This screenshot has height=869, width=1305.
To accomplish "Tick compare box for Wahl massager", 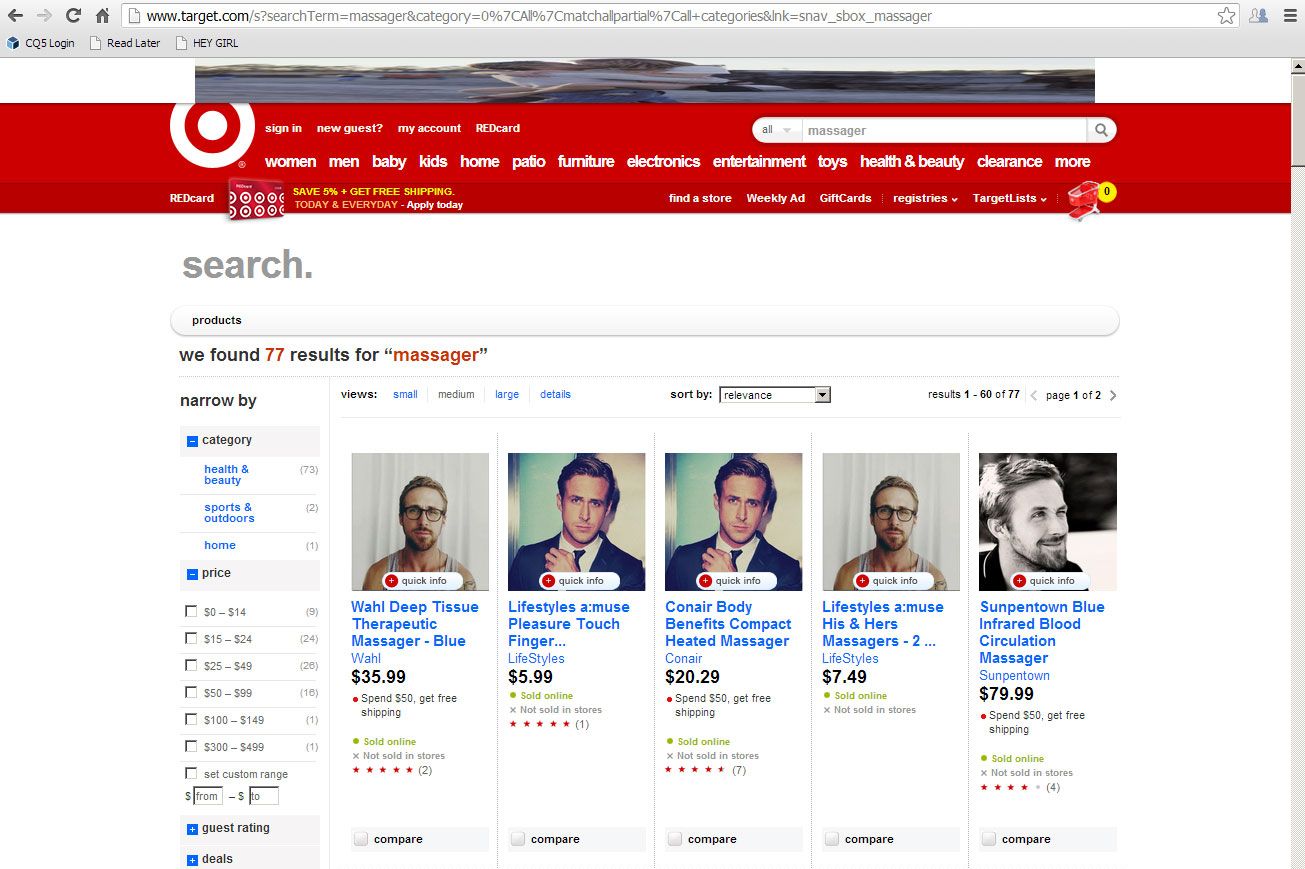I will click(x=361, y=839).
